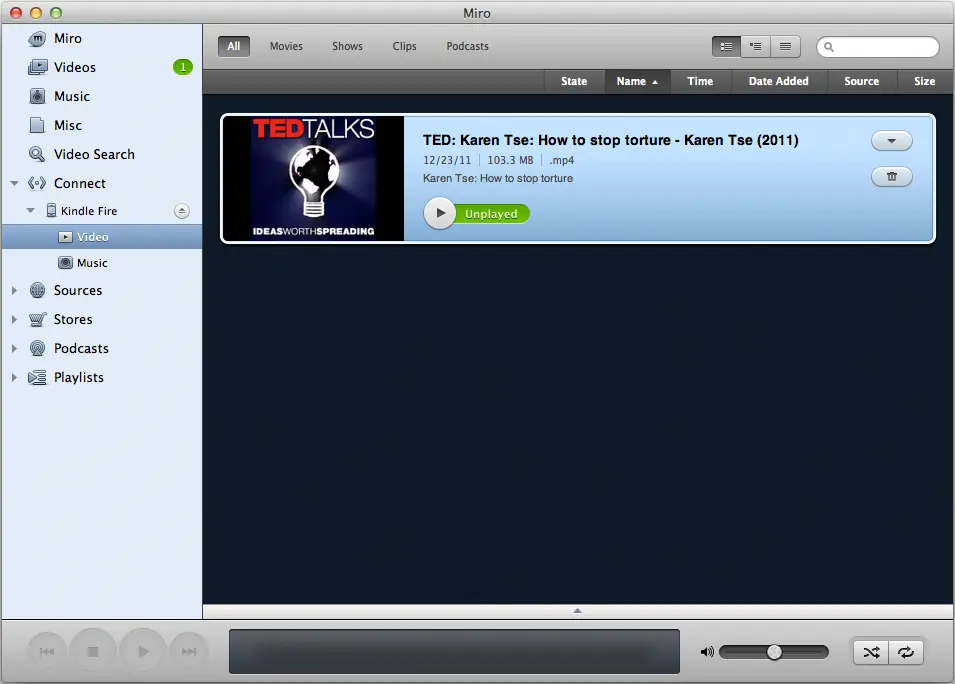Expand the Sources section

(14, 291)
